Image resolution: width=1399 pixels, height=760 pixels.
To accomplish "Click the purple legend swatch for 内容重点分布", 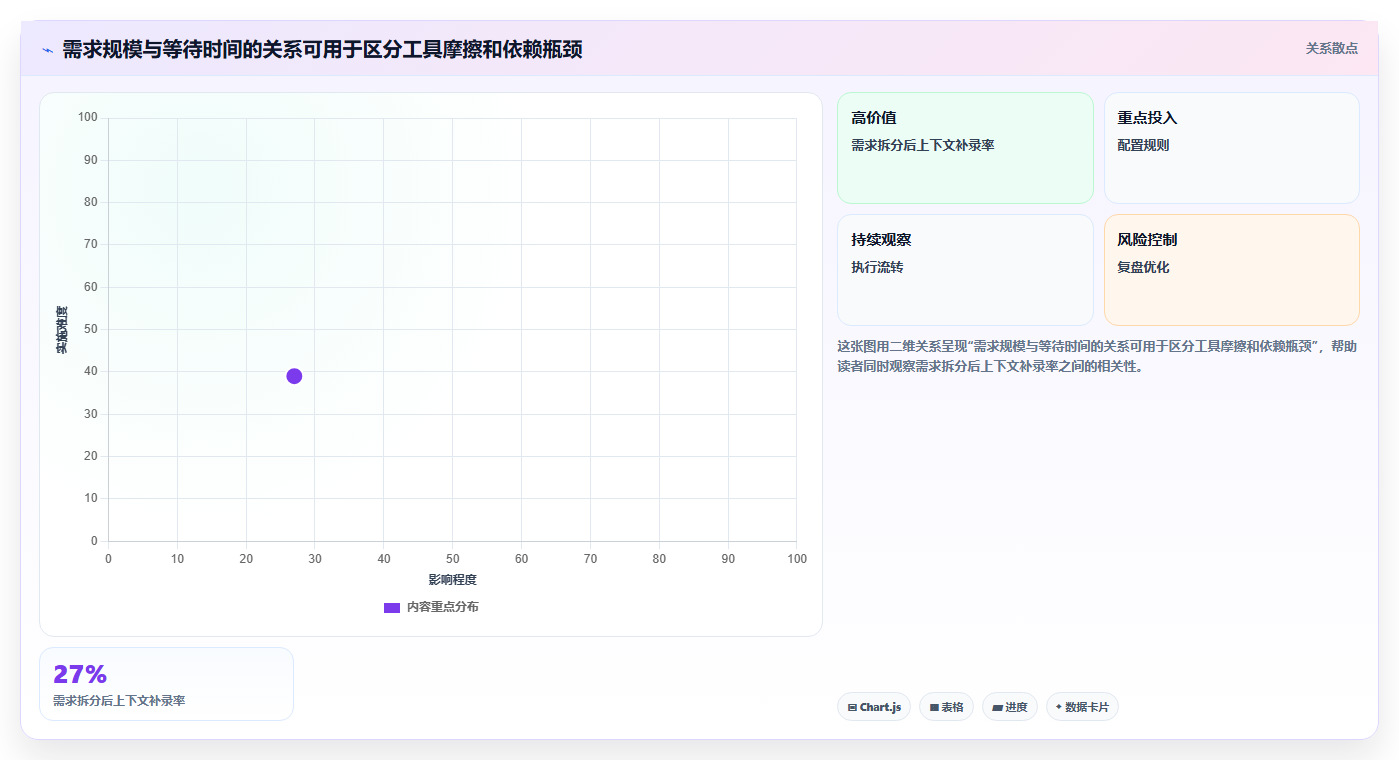I will (392, 608).
